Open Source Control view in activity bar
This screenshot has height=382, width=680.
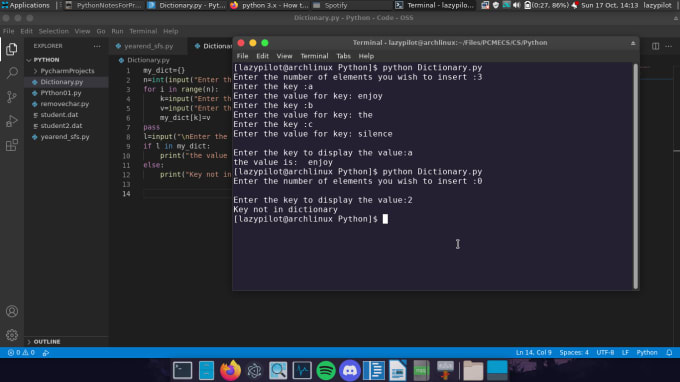click(x=12, y=97)
